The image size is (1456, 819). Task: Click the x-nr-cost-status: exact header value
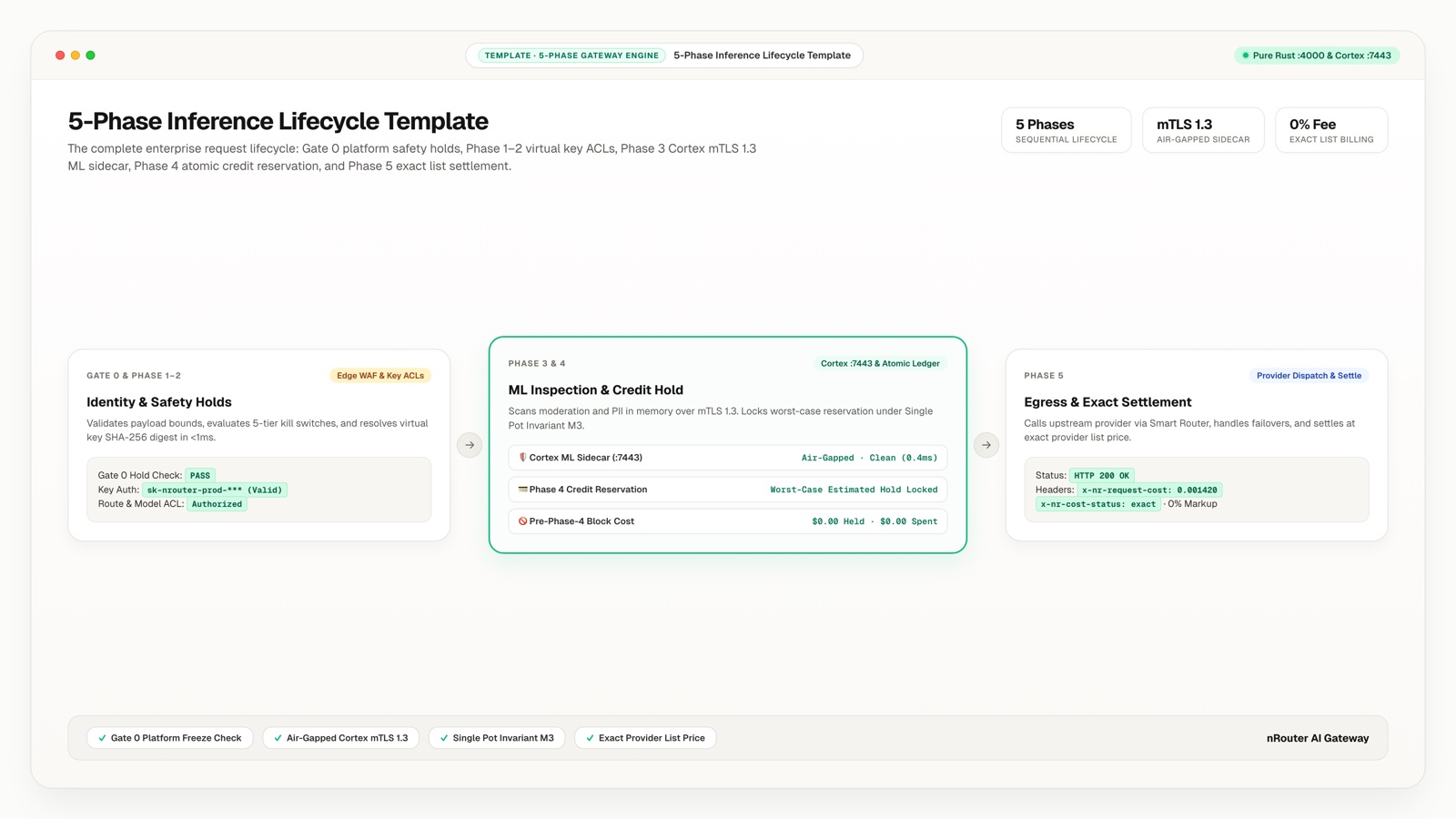(x=1098, y=504)
